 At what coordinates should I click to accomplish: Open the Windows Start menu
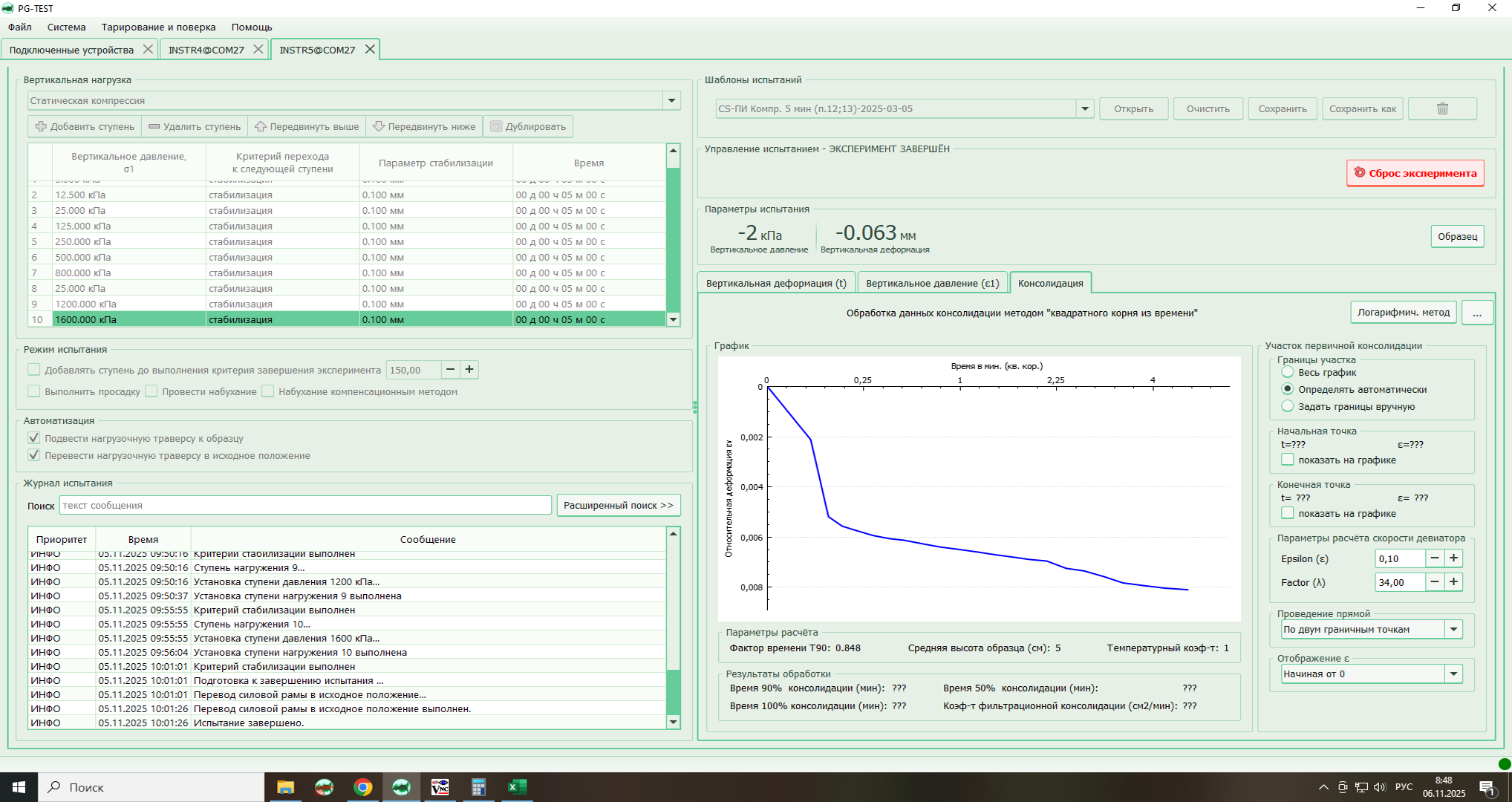[19, 787]
